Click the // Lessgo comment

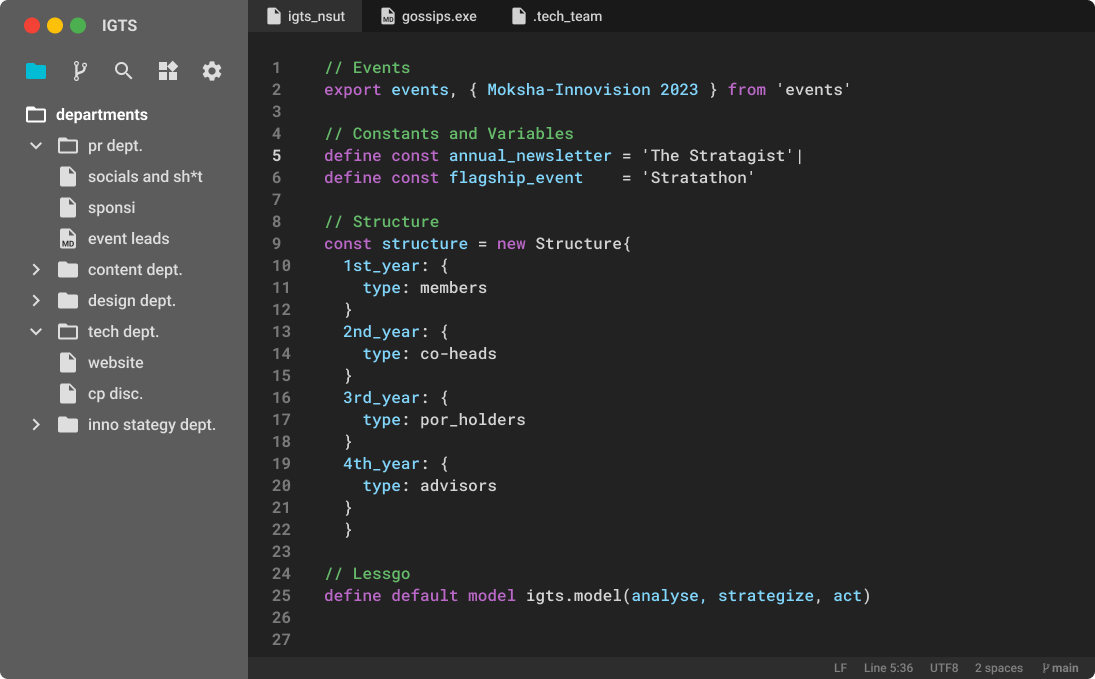(367, 574)
